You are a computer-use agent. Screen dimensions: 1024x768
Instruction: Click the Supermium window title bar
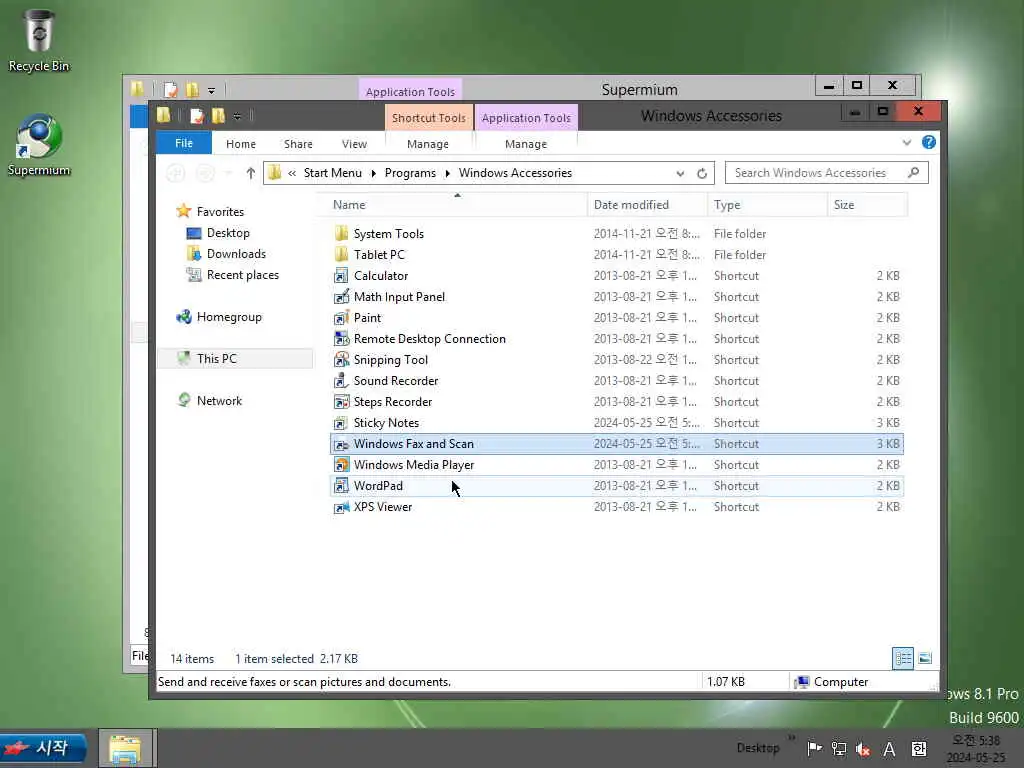640,89
